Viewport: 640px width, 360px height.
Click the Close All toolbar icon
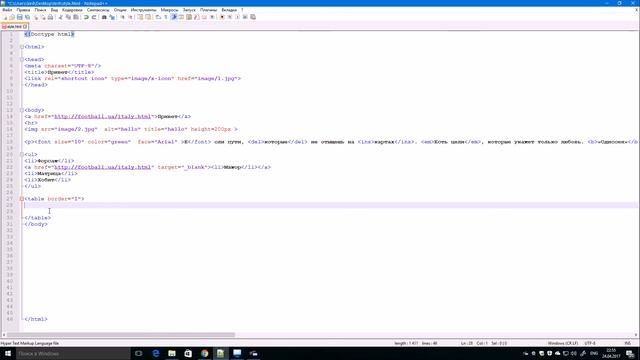point(43,17)
